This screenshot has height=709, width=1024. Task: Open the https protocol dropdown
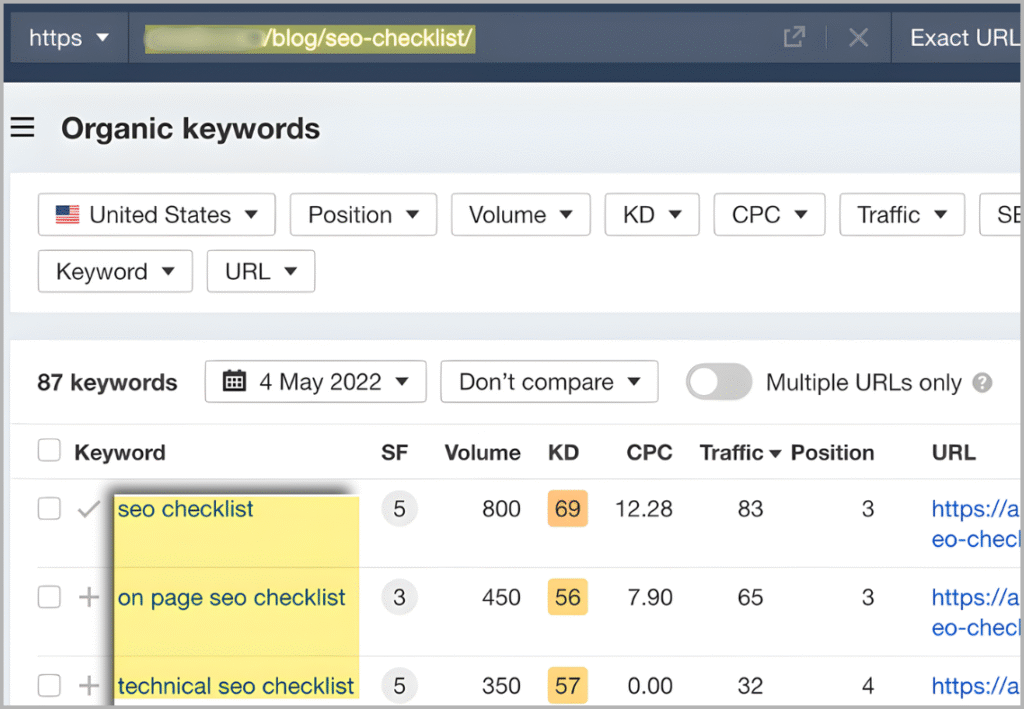coord(66,37)
